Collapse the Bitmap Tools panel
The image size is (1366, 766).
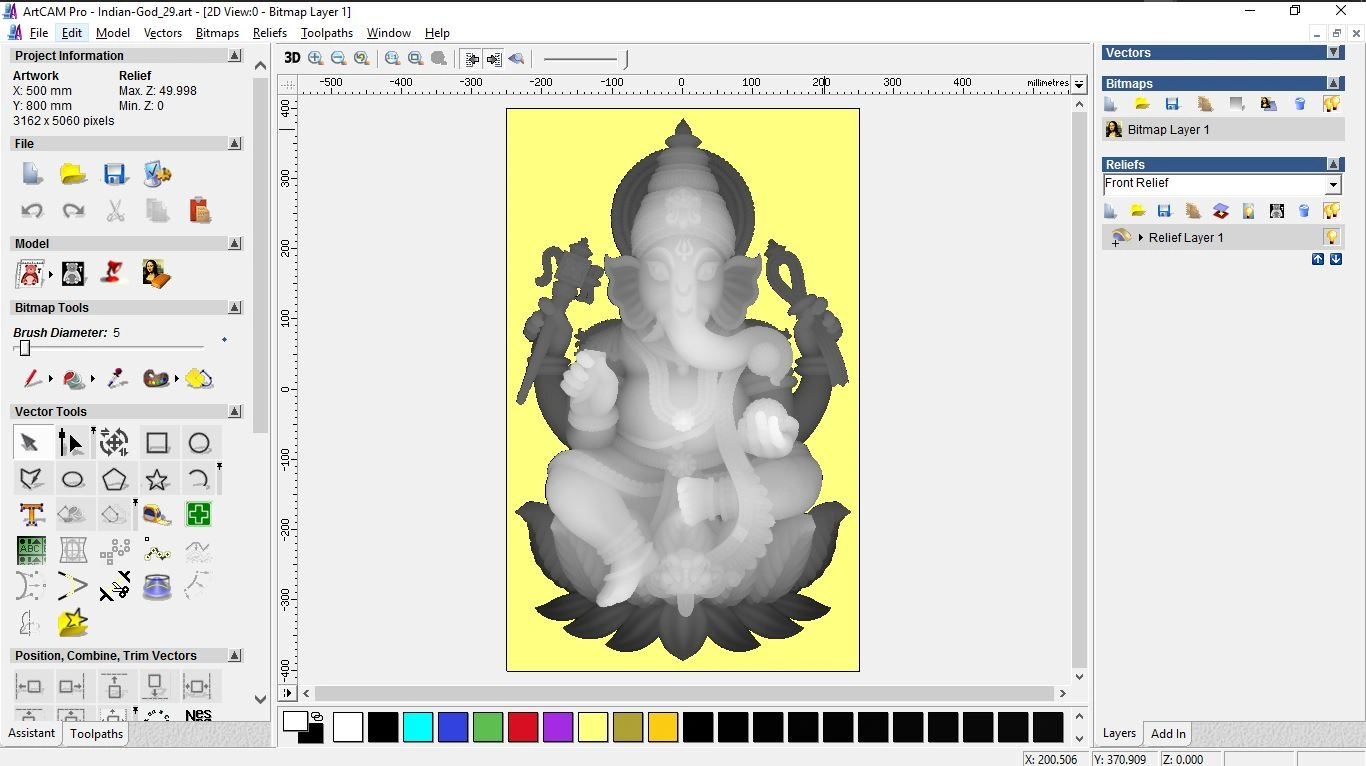tap(234, 307)
